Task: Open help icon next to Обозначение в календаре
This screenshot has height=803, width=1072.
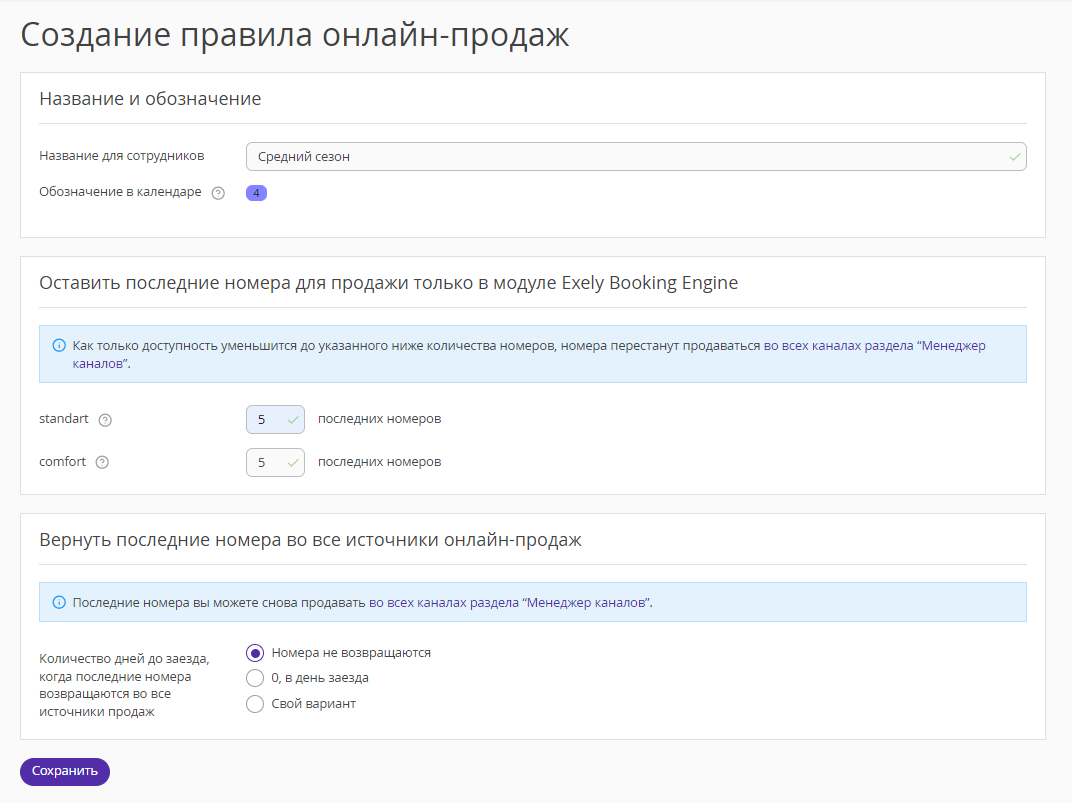Action: point(218,193)
